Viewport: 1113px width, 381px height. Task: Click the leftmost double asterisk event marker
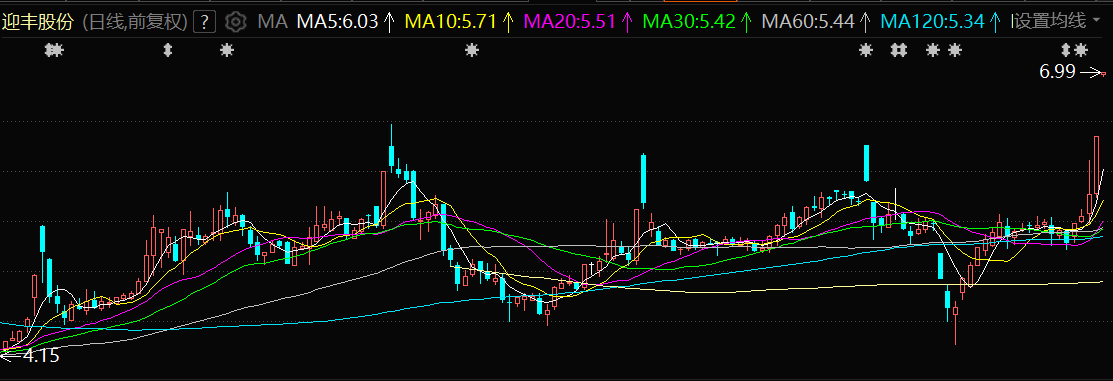coord(54,50)
